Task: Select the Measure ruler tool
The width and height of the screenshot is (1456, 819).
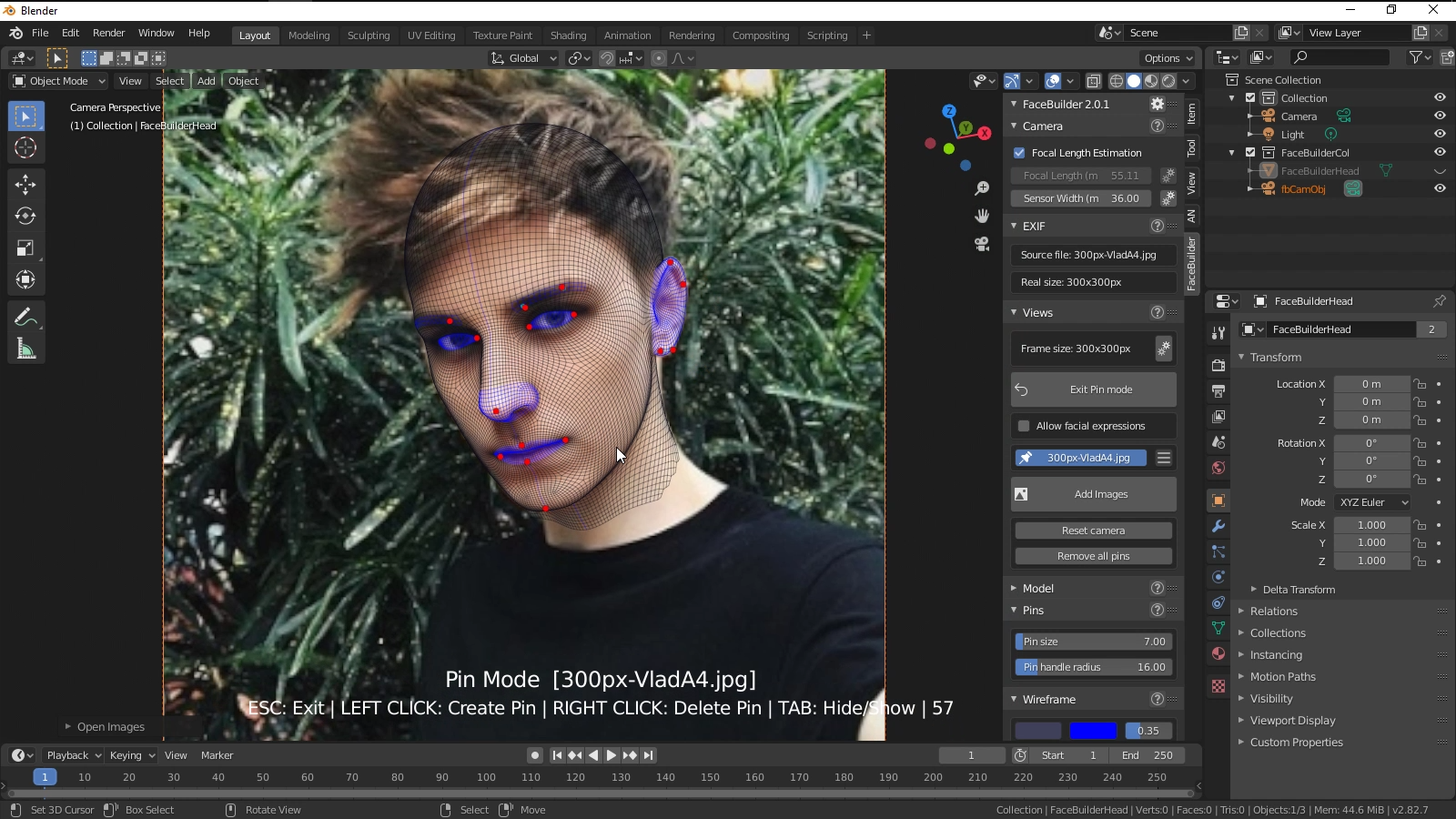Action: (25, 349)
